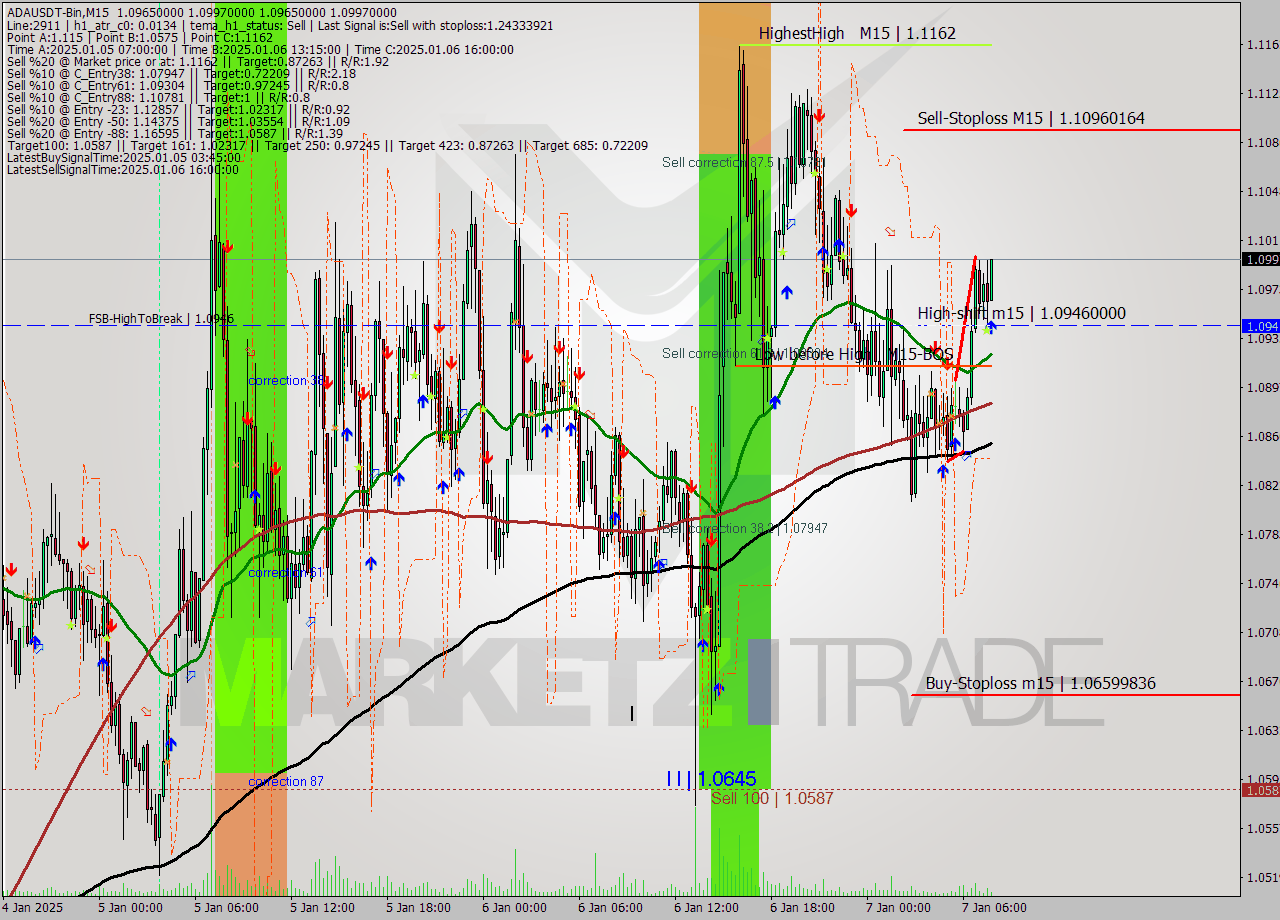Click the 1.116 price scale value
The height and width of the screenshot is (920, 1280).
1262,44
